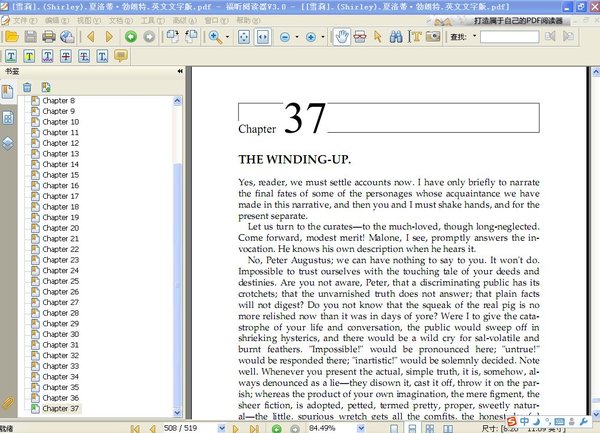Click the Fit Width icon

(262, 37)
